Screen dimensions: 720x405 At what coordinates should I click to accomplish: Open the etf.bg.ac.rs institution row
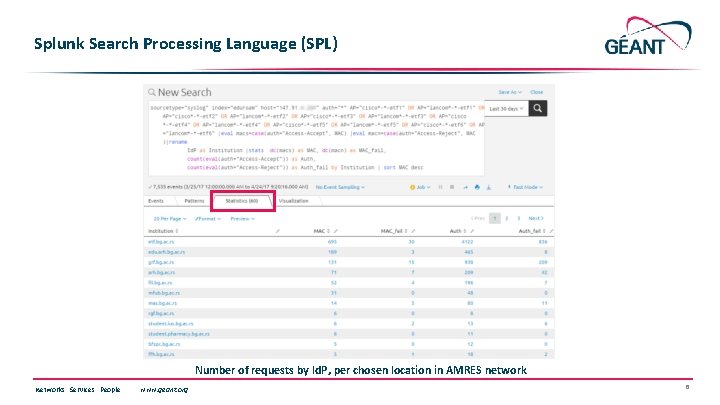point(161,242)
